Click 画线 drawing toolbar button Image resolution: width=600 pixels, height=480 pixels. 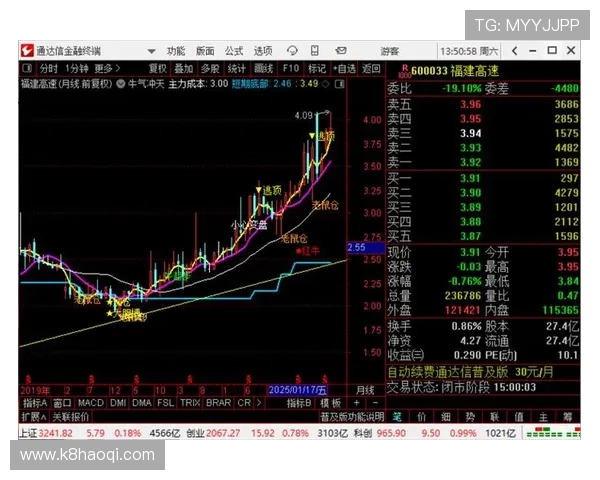(x=263, y=69)
